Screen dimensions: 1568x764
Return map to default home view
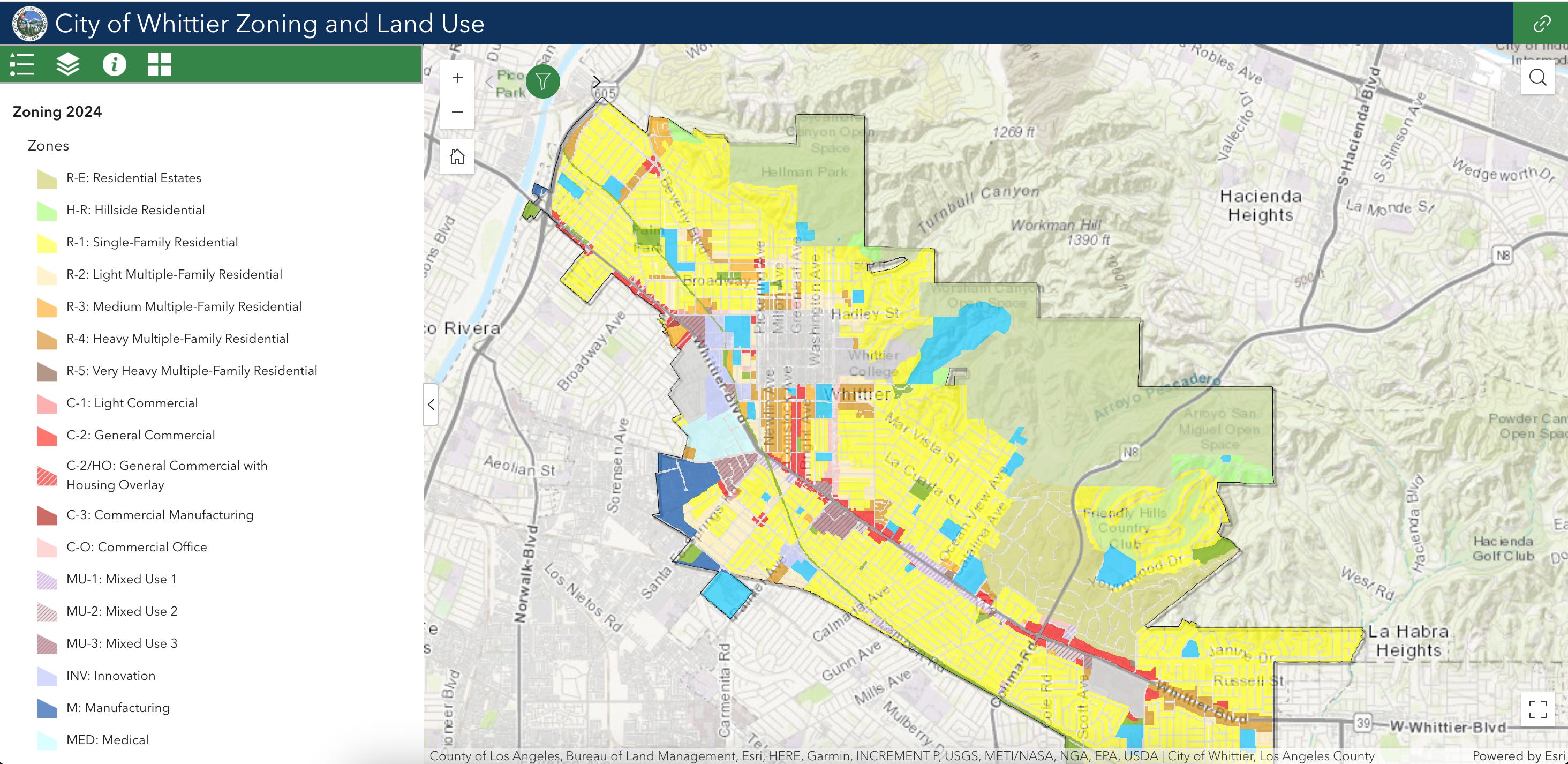click(x=457, y=157)
